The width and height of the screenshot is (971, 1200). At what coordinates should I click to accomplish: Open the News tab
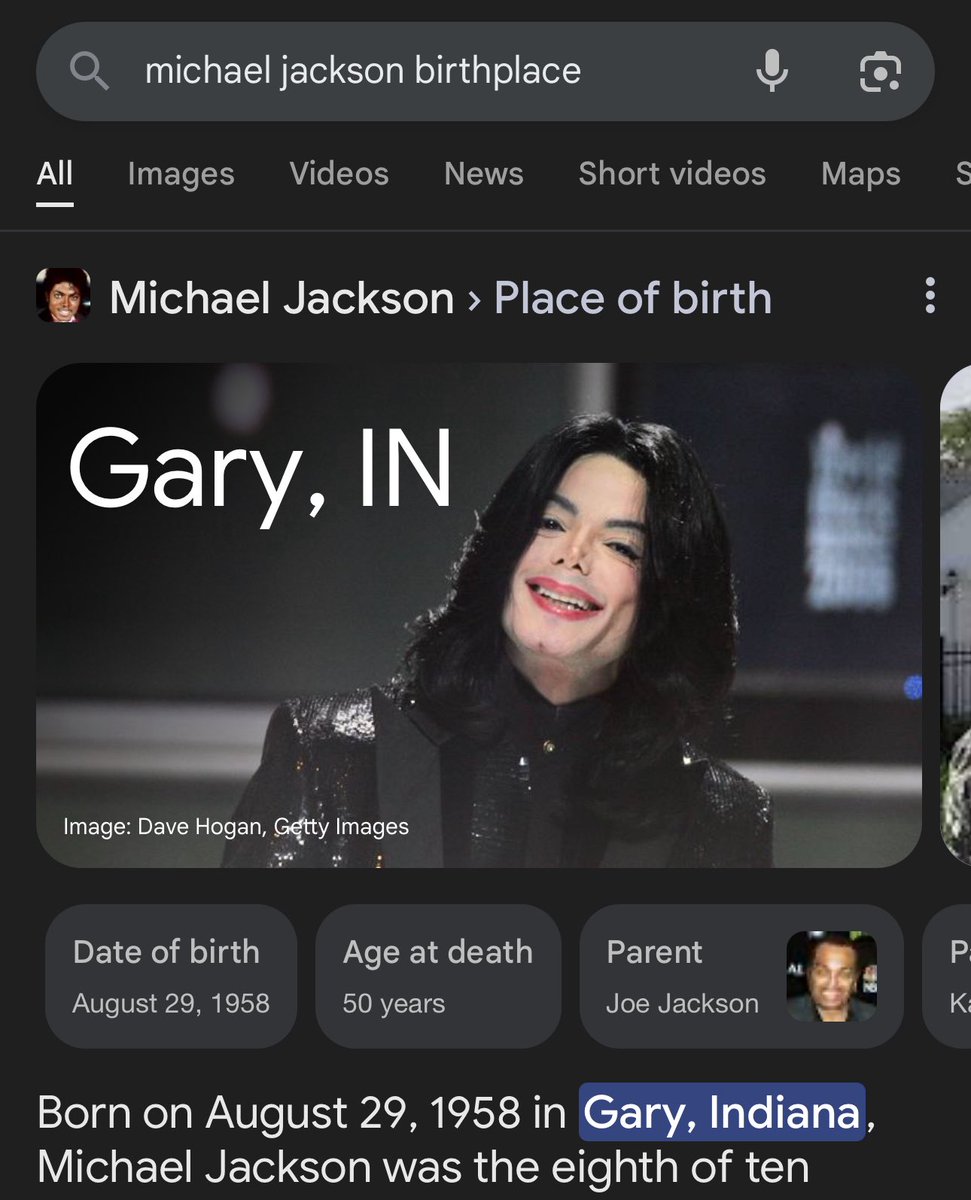[x=484, y=174]
